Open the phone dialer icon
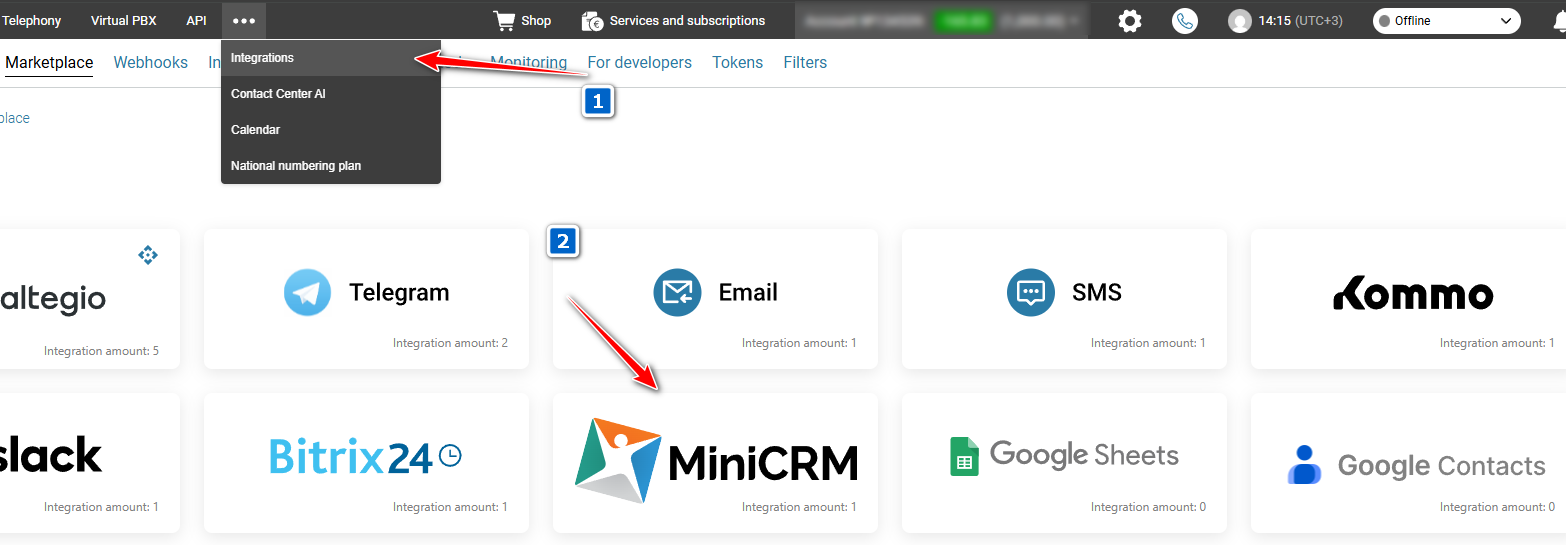 point(1185,21)
